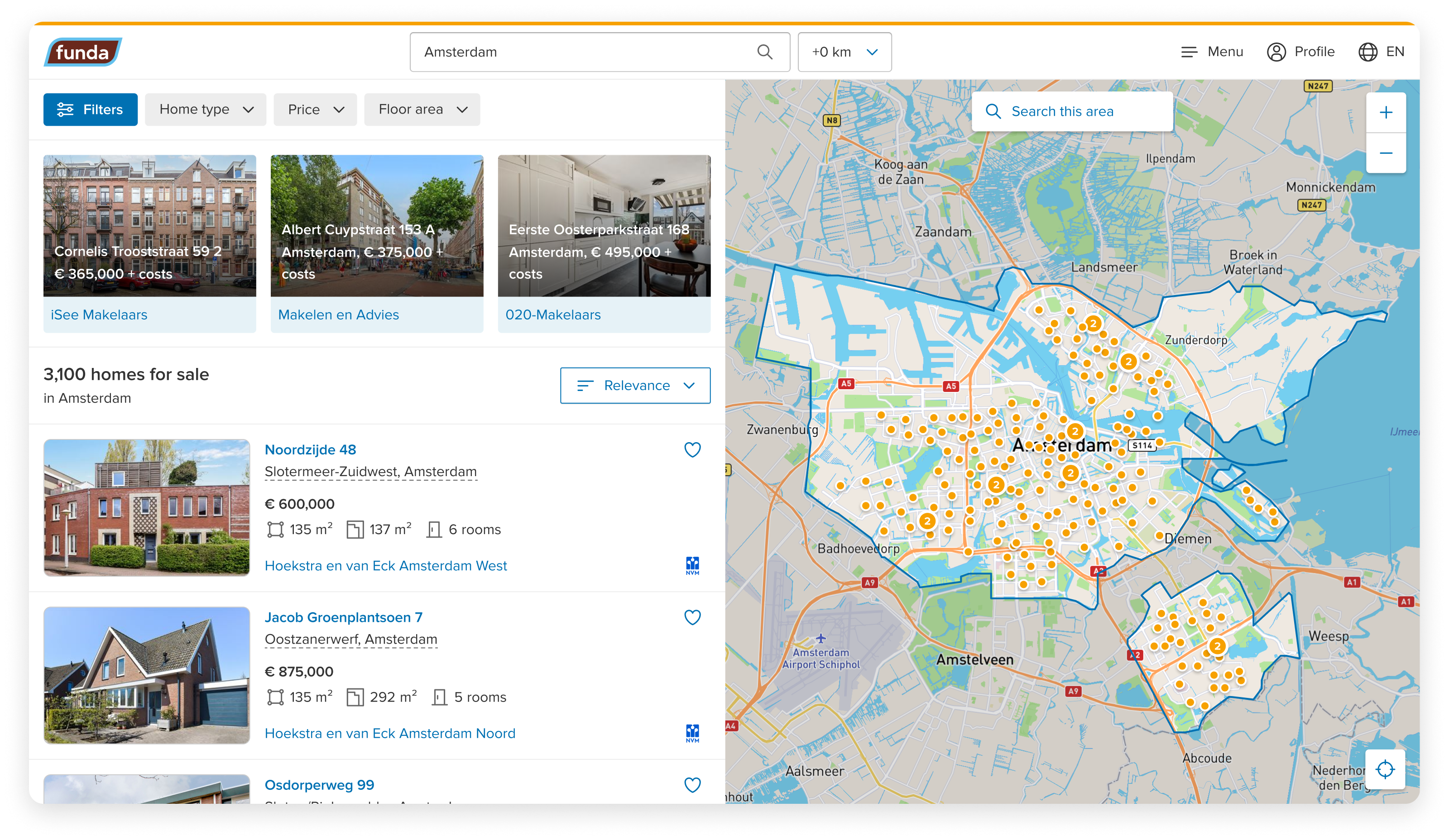Click the Noordzijde 48 house photo
The height and width of the screenshot is (840, 1449).
[x=147, y=507]
